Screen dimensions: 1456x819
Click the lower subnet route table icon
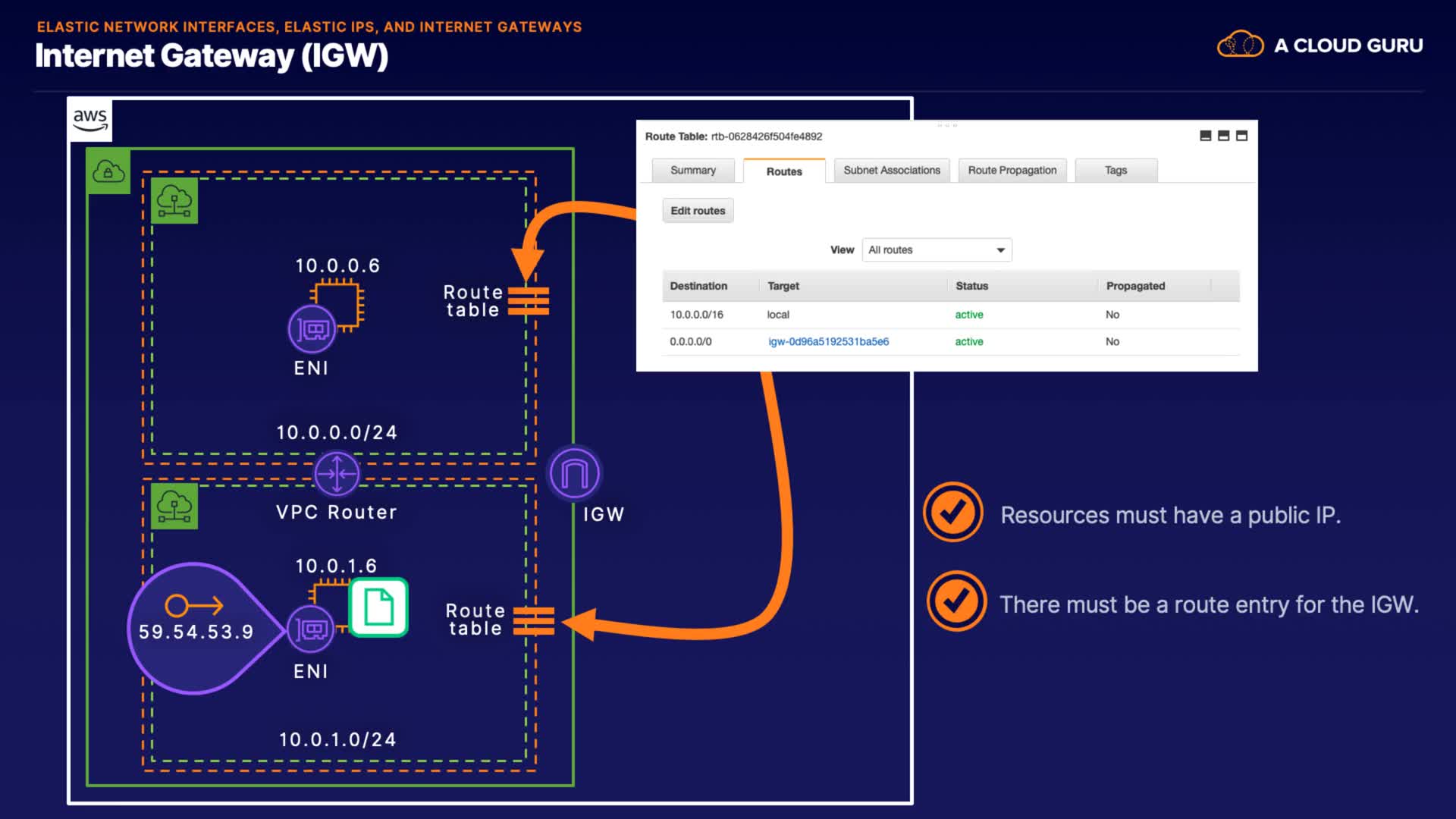coord(533,621)
